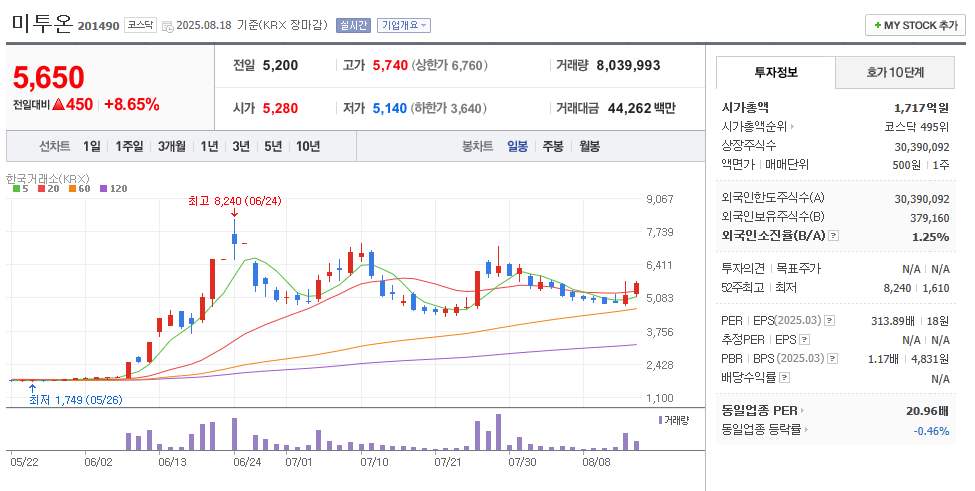Select the 3개월 line chart period

click(171, 146)
